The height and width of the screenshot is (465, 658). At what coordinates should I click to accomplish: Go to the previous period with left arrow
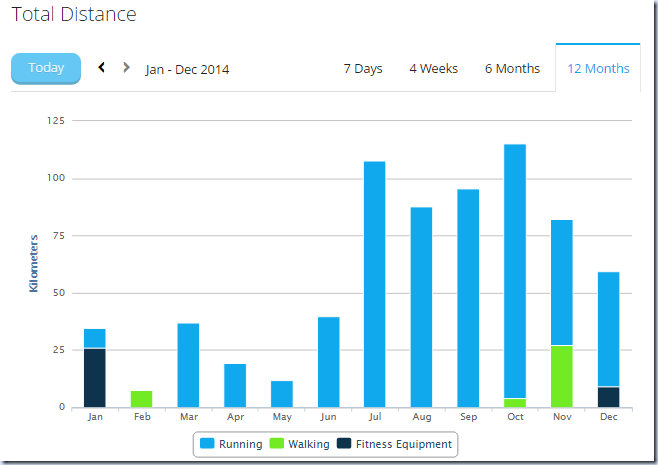click(x=101, y=67)
